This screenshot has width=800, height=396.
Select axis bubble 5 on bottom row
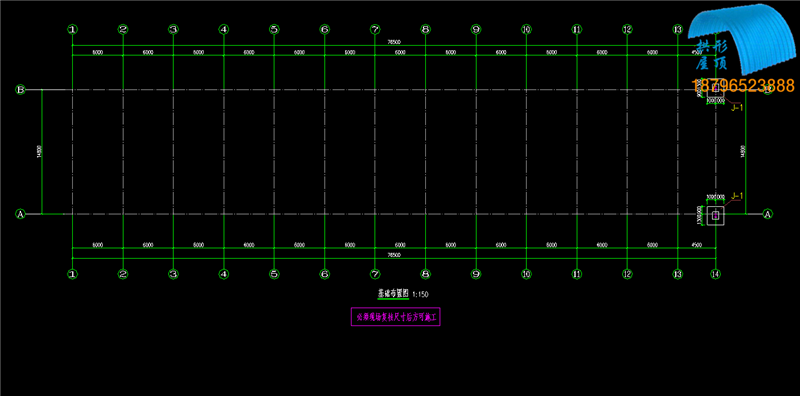(274, 274)
